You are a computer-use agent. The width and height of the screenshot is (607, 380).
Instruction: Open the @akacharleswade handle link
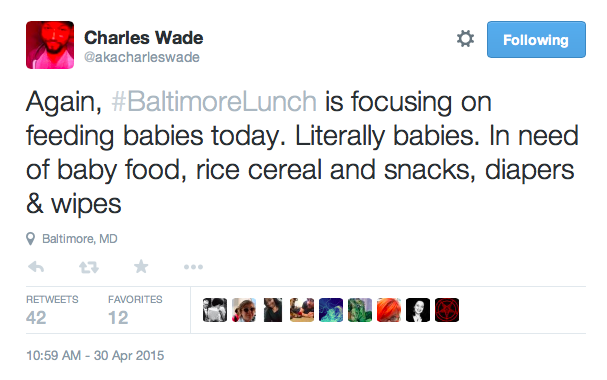point(142,57)
